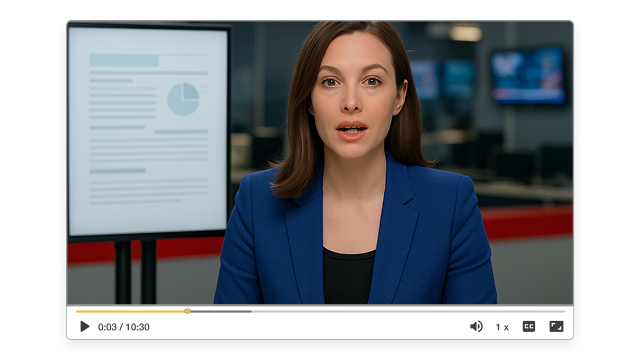Viewport: 640px width, 360px height.
Task: Enter fullscreen with the expand icon
Action: click(x=556, y=327)
